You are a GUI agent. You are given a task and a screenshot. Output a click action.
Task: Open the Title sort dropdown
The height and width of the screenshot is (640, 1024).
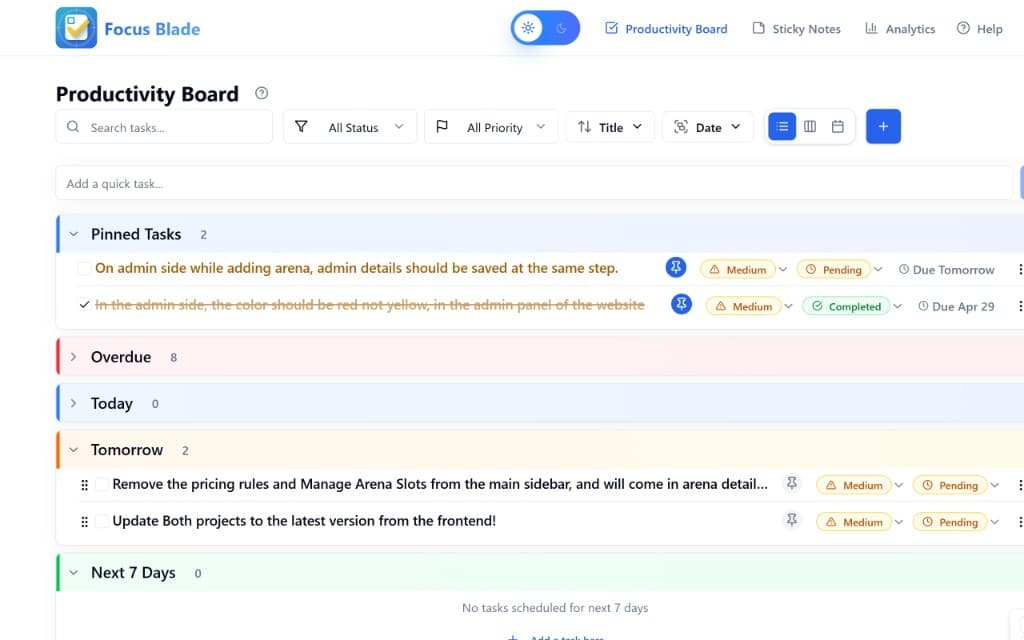click(x=610, y=127)
